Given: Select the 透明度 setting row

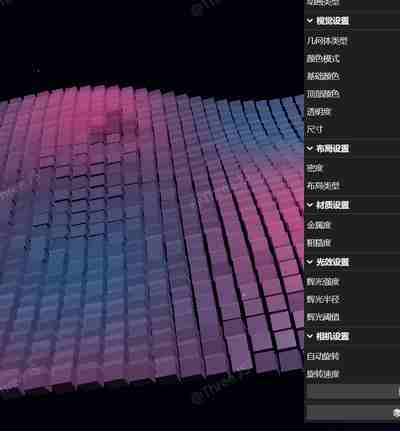Looking at the screenshot, I should pos(352,111).
